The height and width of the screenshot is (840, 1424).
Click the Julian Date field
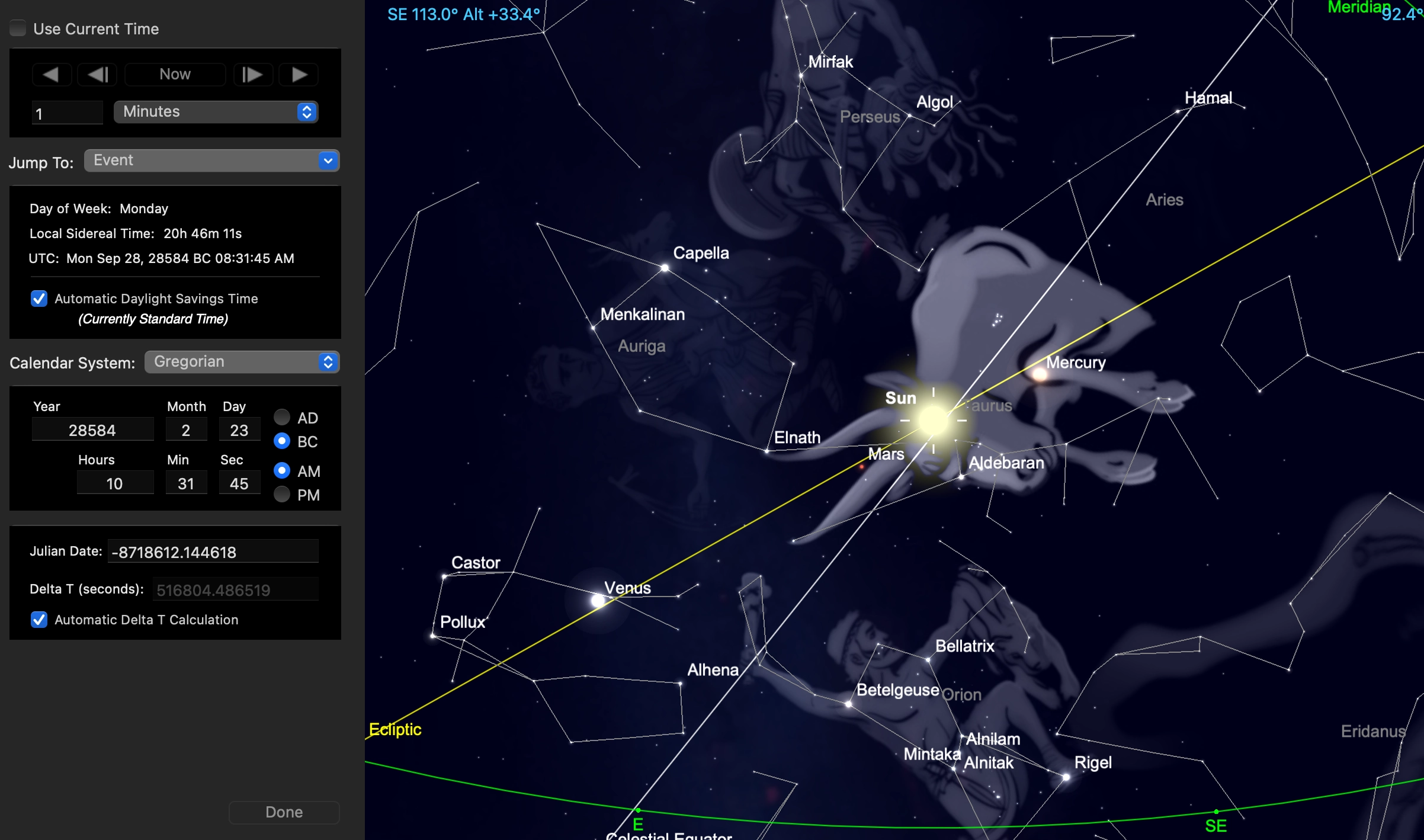pyautogui.click(x=213, y=552)
